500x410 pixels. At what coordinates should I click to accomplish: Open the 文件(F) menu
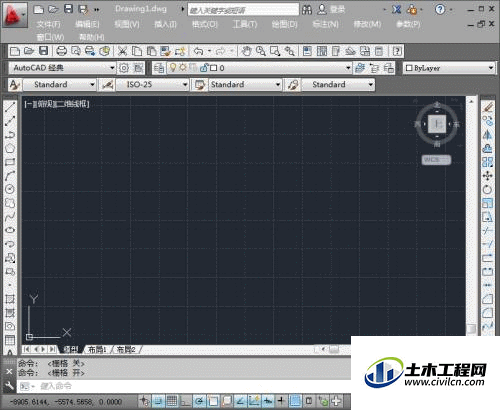click(48, 24)
